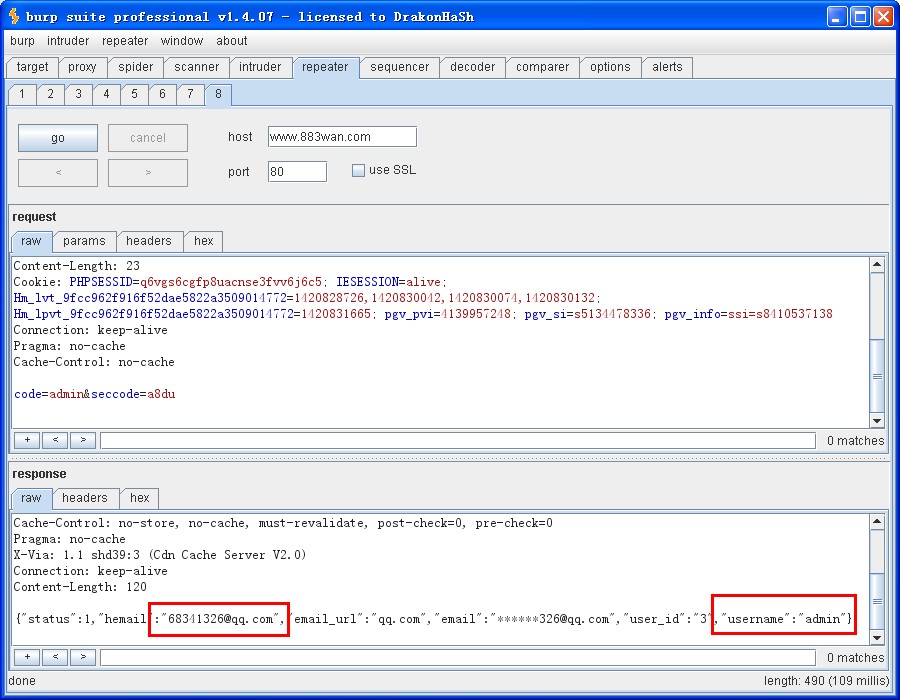Click request pane scrollbar up arrow

877,265
